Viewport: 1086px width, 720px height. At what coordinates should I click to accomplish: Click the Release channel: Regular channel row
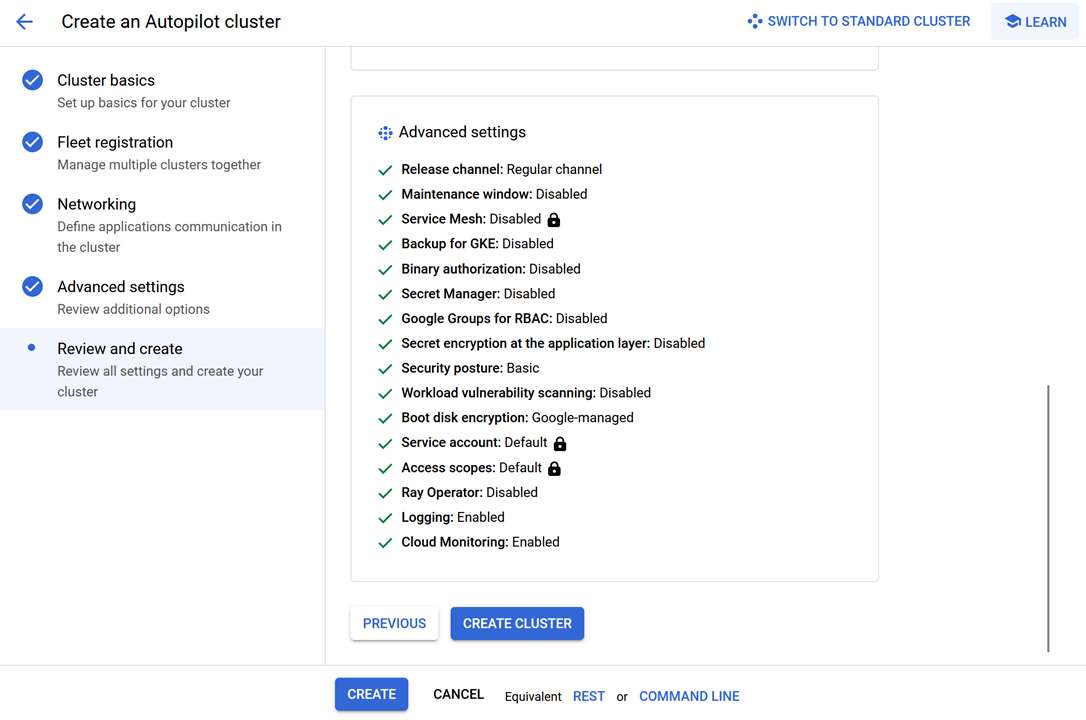[501, 170]
